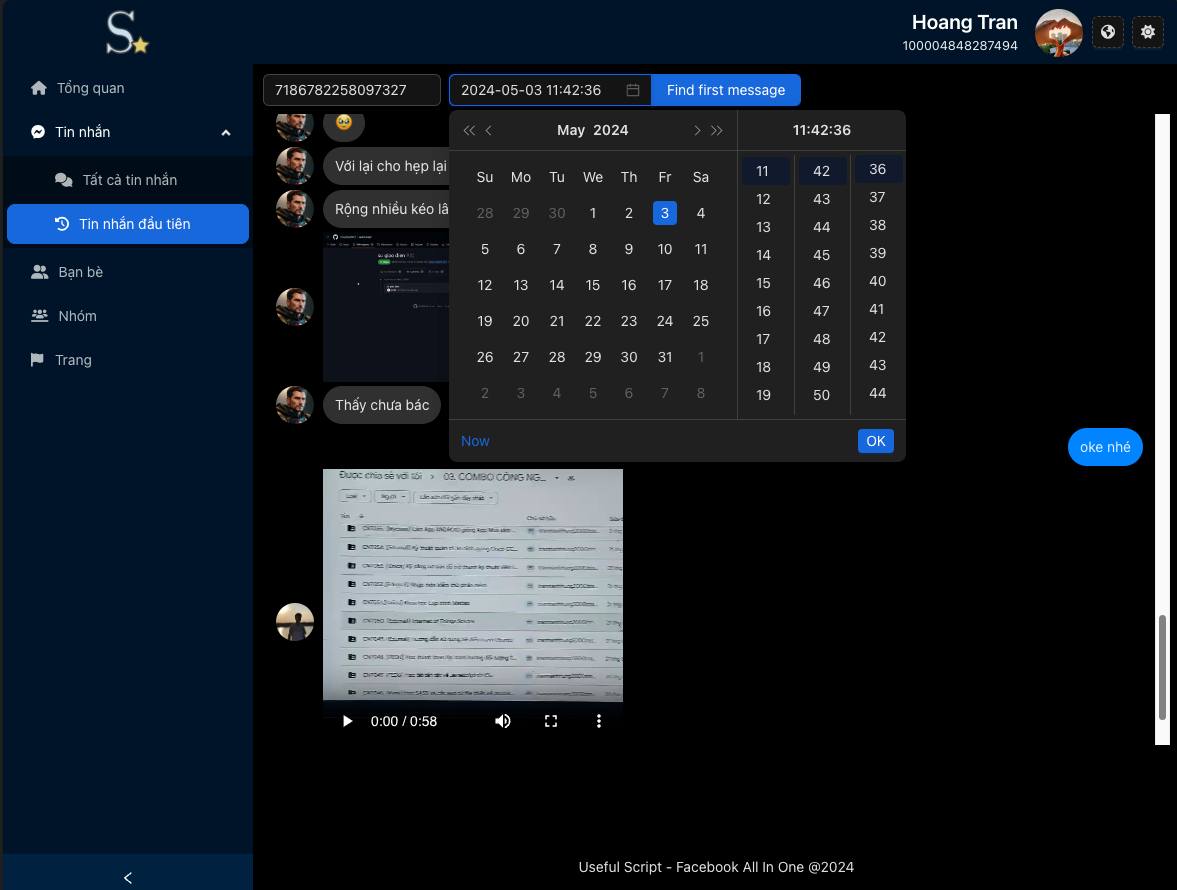Click the calendar icon in date field

pos(633,90)
